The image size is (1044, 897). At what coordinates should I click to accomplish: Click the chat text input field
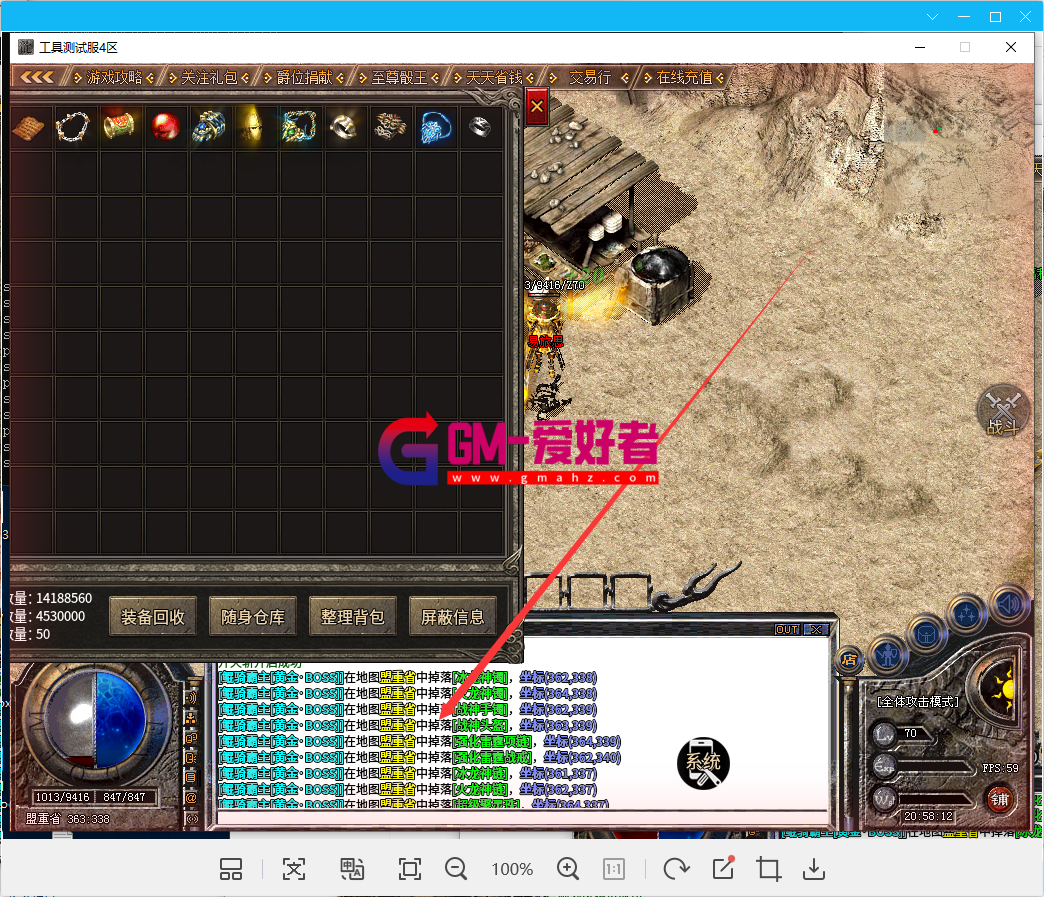tap(522, 817)
